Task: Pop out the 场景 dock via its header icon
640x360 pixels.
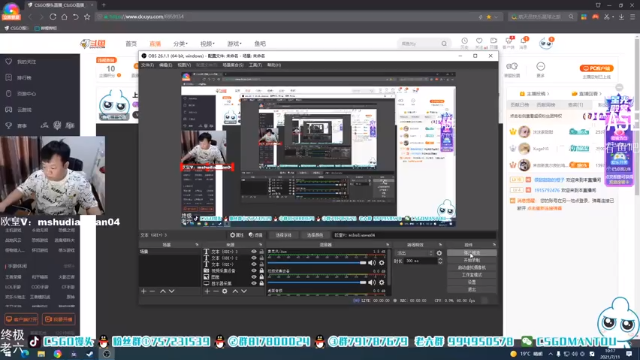Action: click(x=197, y=244)
